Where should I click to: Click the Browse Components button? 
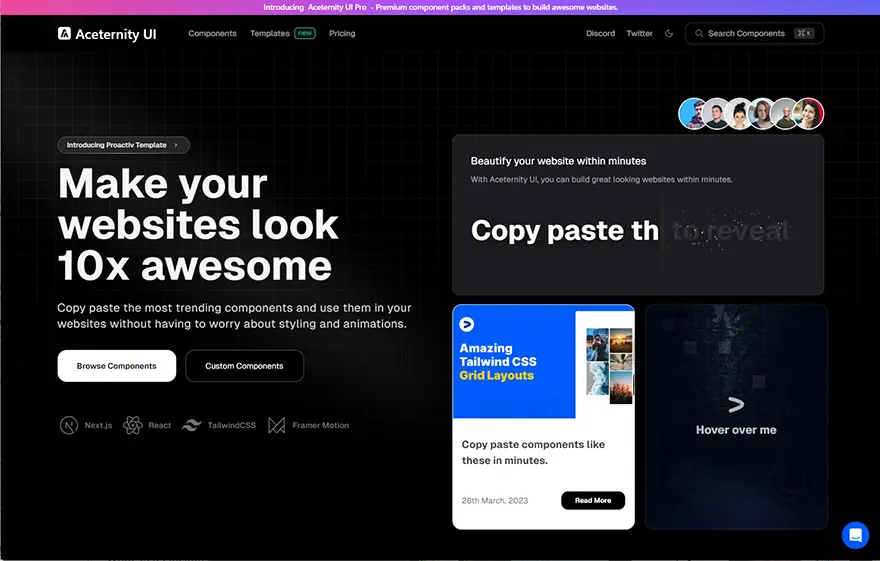click(117, 366)
